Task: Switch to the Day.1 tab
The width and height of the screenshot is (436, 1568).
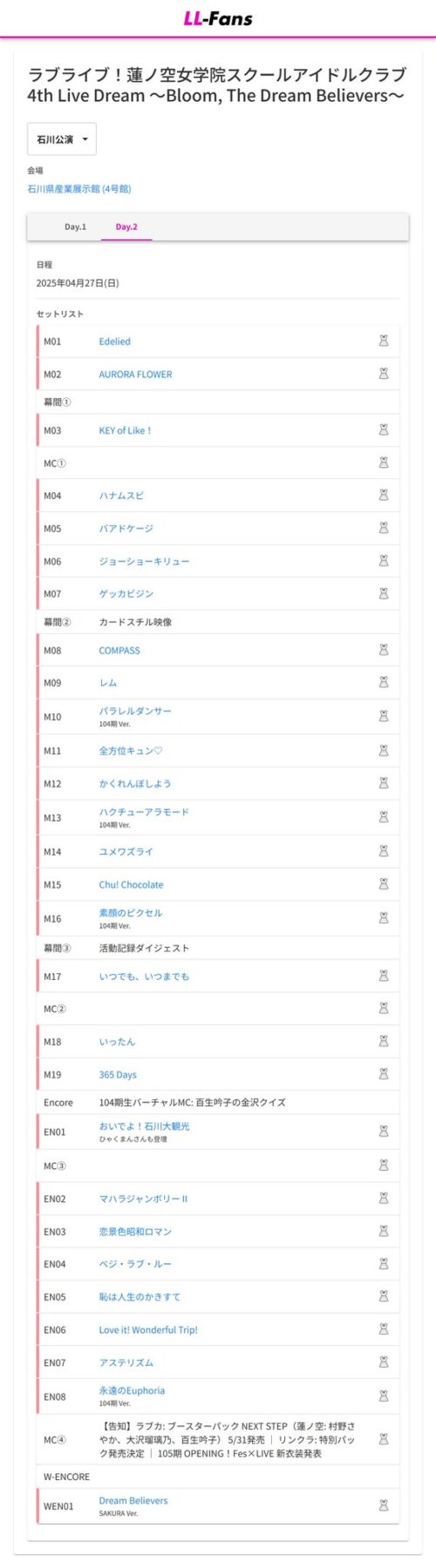Action: [x=75, y=226]
